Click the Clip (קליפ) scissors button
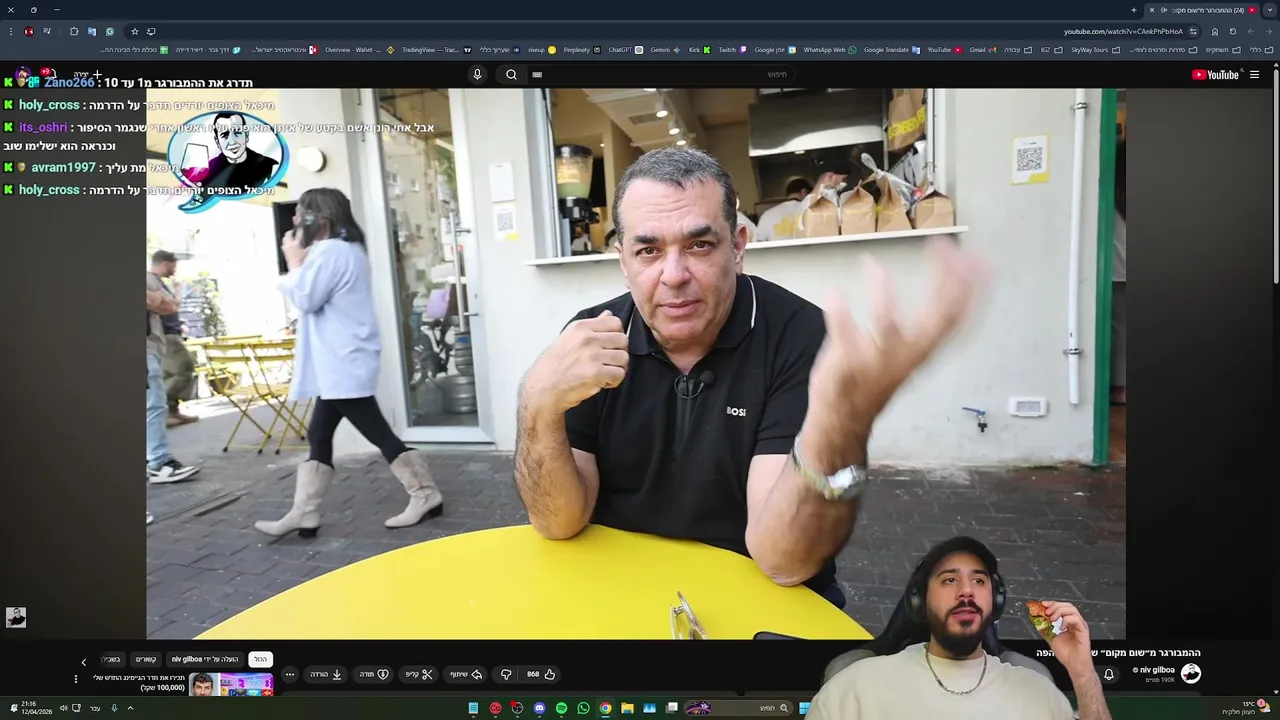Screen dimensions: 1280x720 tap(419, 674)
